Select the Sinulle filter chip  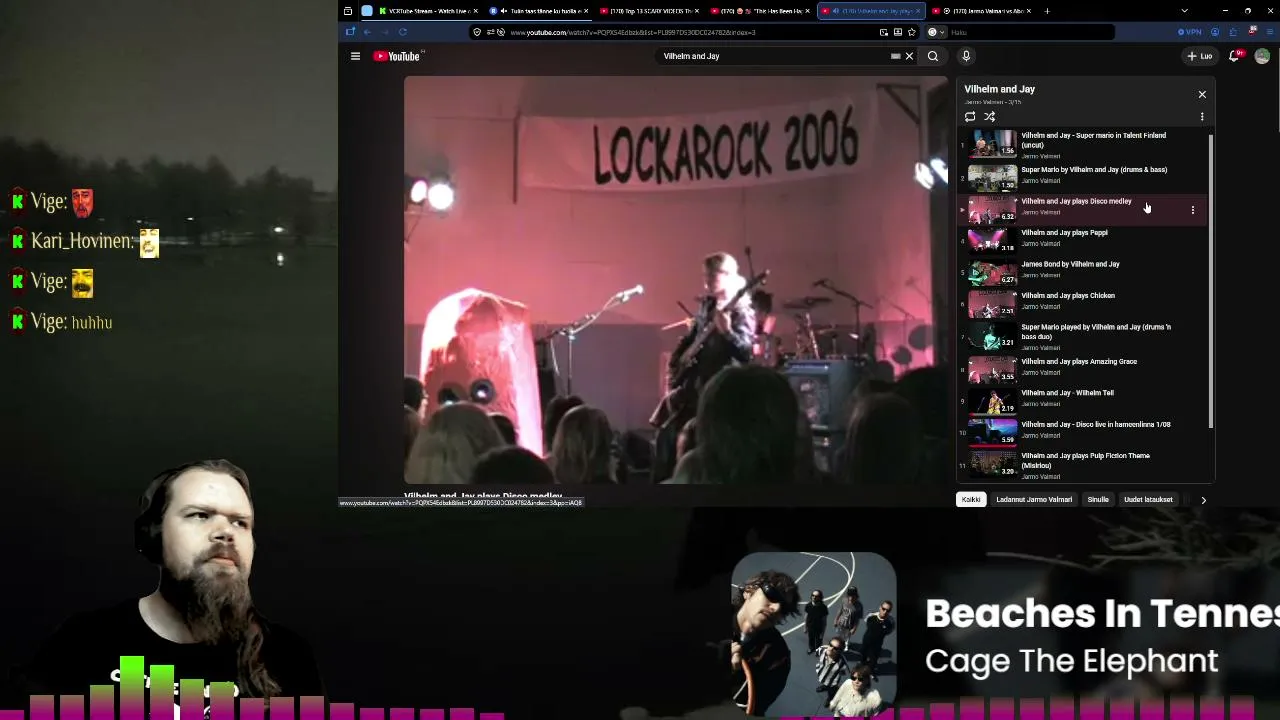pyautogui.click(x=1098, y=499)
